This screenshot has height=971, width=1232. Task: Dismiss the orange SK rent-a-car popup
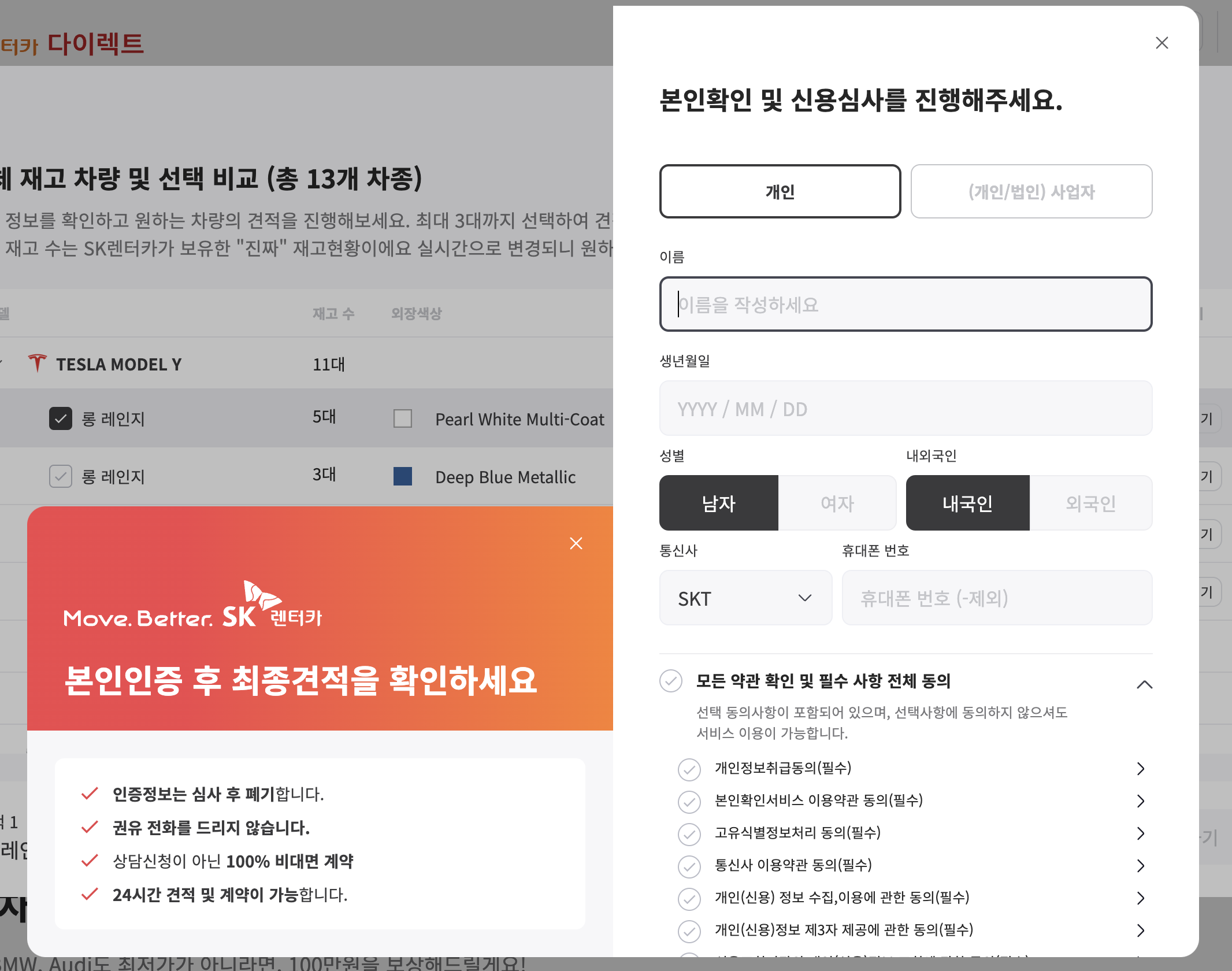click(x=576, y=543)
